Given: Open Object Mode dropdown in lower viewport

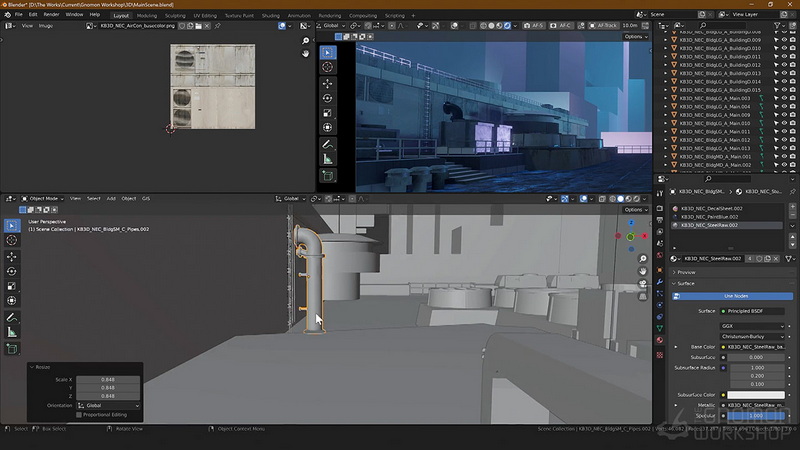Looking at the screenshot, I should pos(42,198).
